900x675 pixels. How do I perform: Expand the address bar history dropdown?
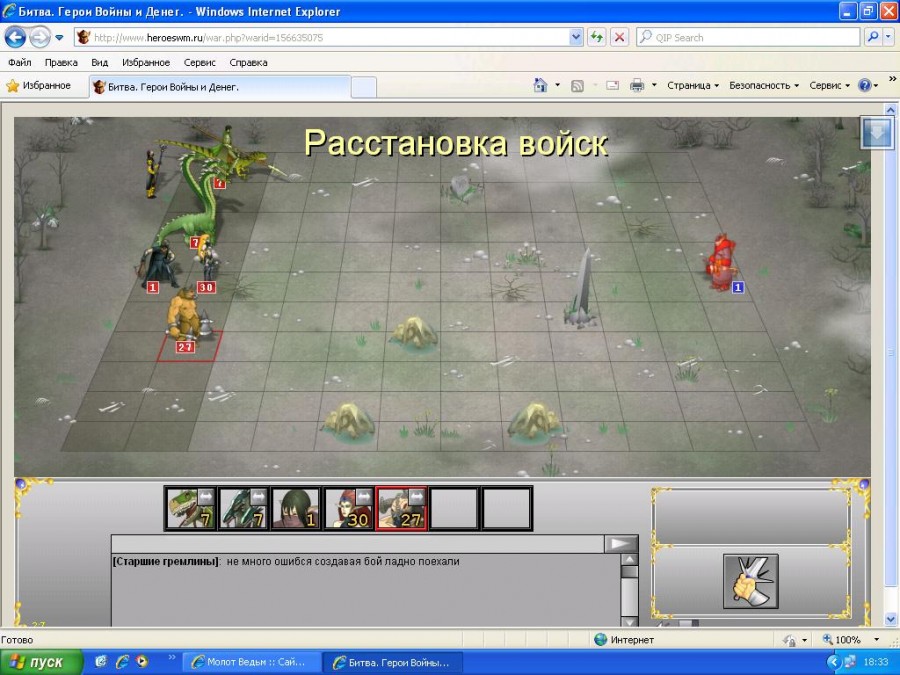point(576,38)
